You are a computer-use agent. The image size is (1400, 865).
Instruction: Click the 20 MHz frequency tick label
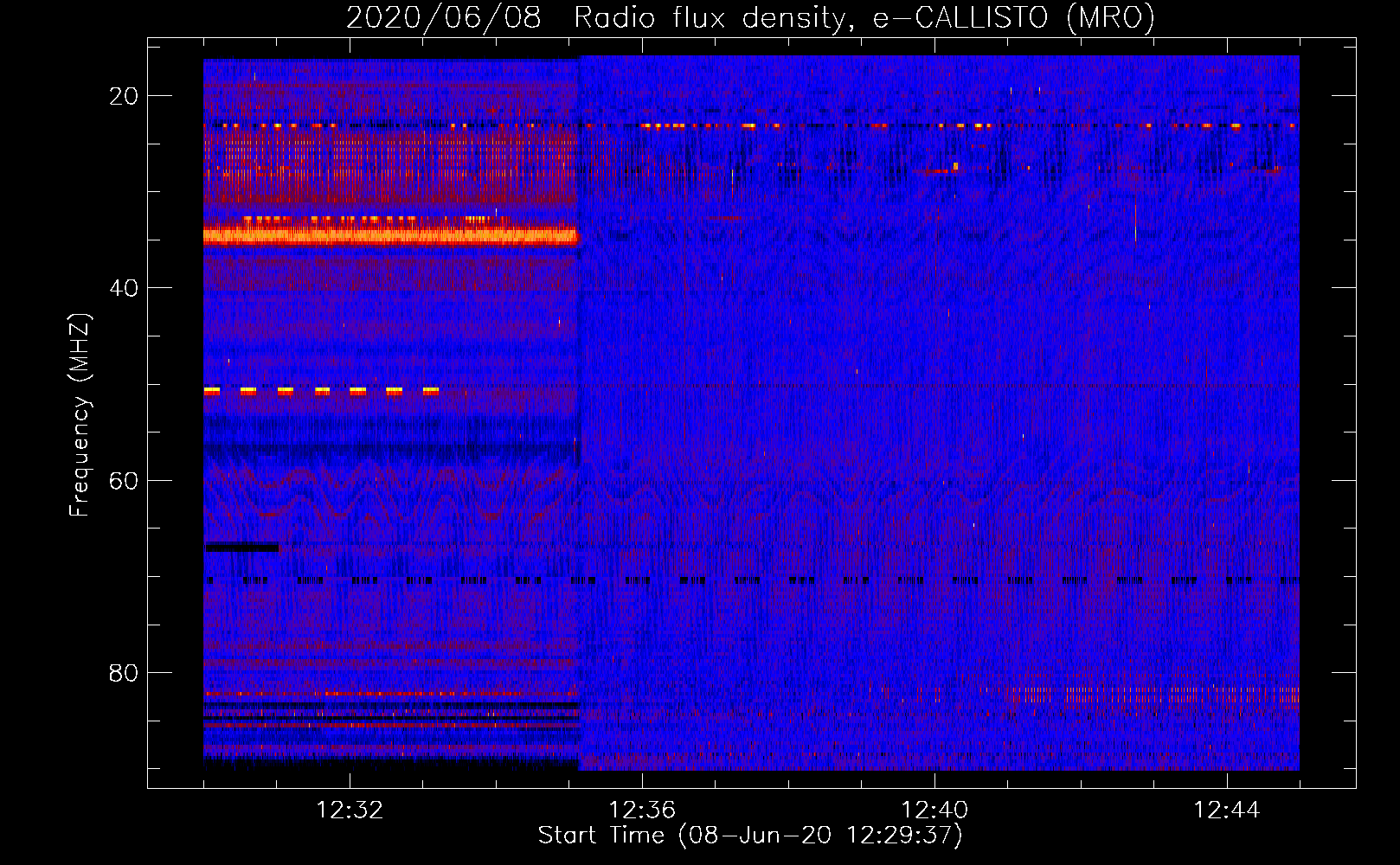124,95
